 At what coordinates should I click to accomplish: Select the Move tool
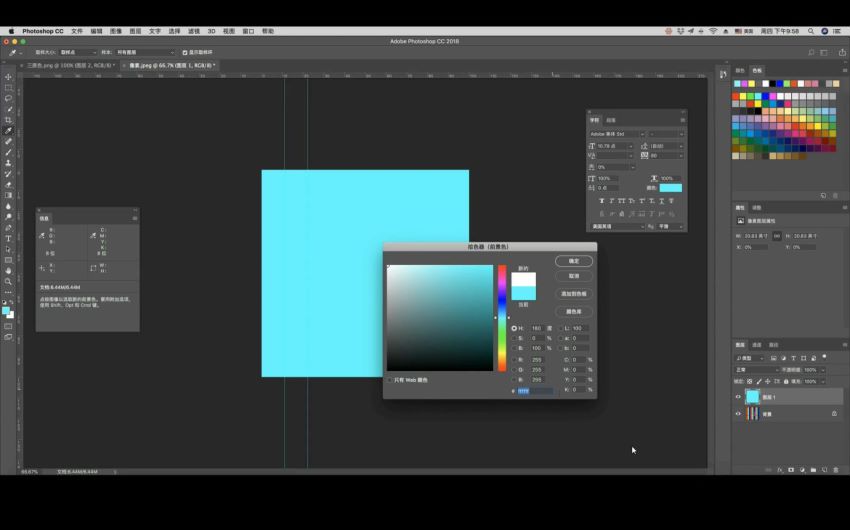pyautogui.click(x=8, y=77)
